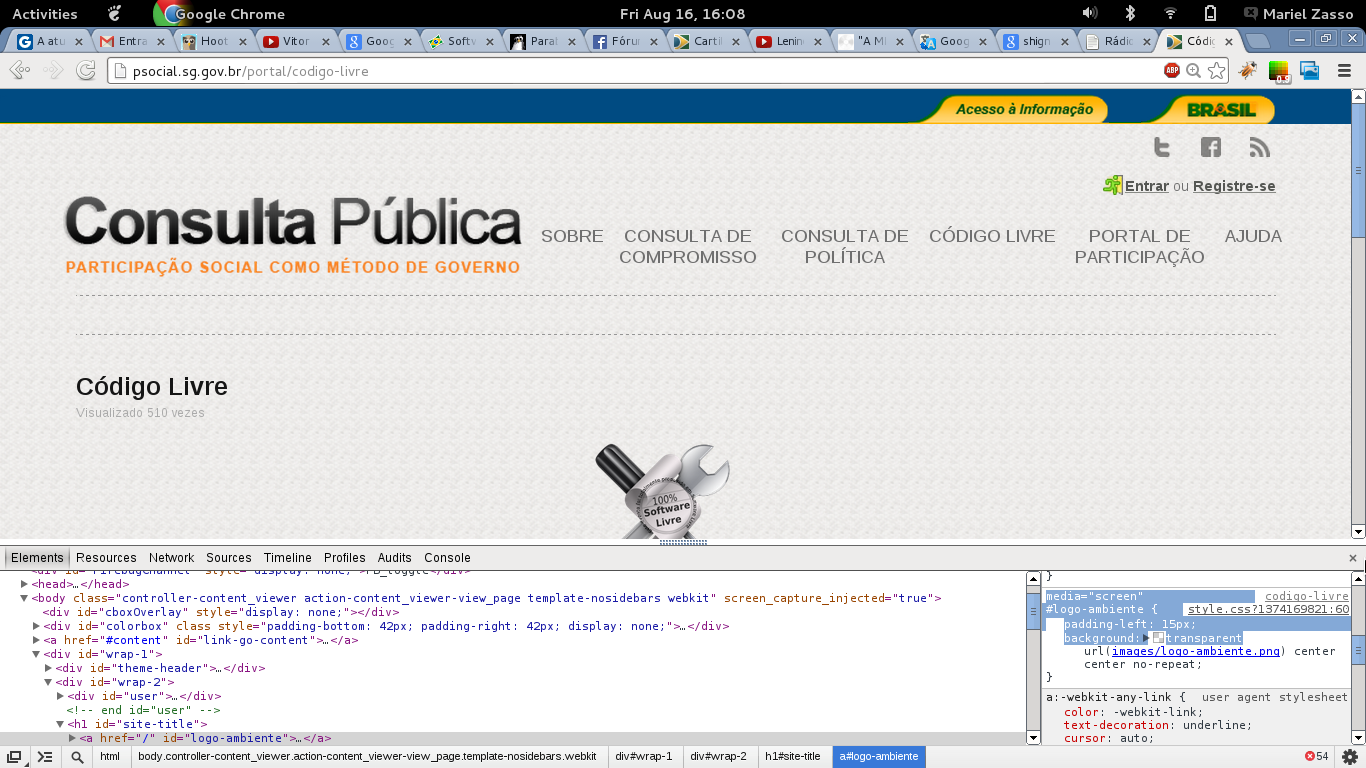Click the Firebug bug extension icon
Viewport: 1366px width, 768px height.
click(x=1248, y=71)
